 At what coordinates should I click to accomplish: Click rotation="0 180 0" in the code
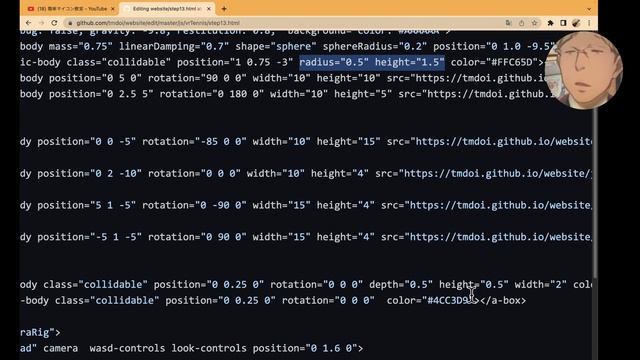(x=212, y=94)
